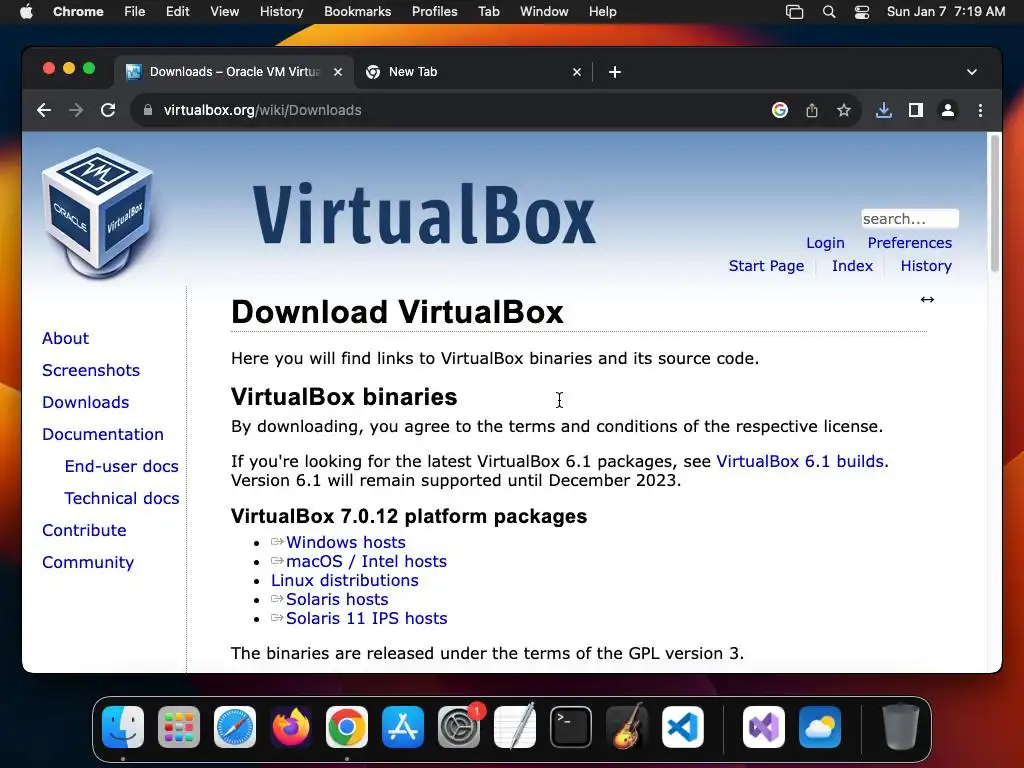The height and width of the screenshot is (768, 1024).
Task: Click the VirtualBox site search box
Action: [x=910, y=219]
